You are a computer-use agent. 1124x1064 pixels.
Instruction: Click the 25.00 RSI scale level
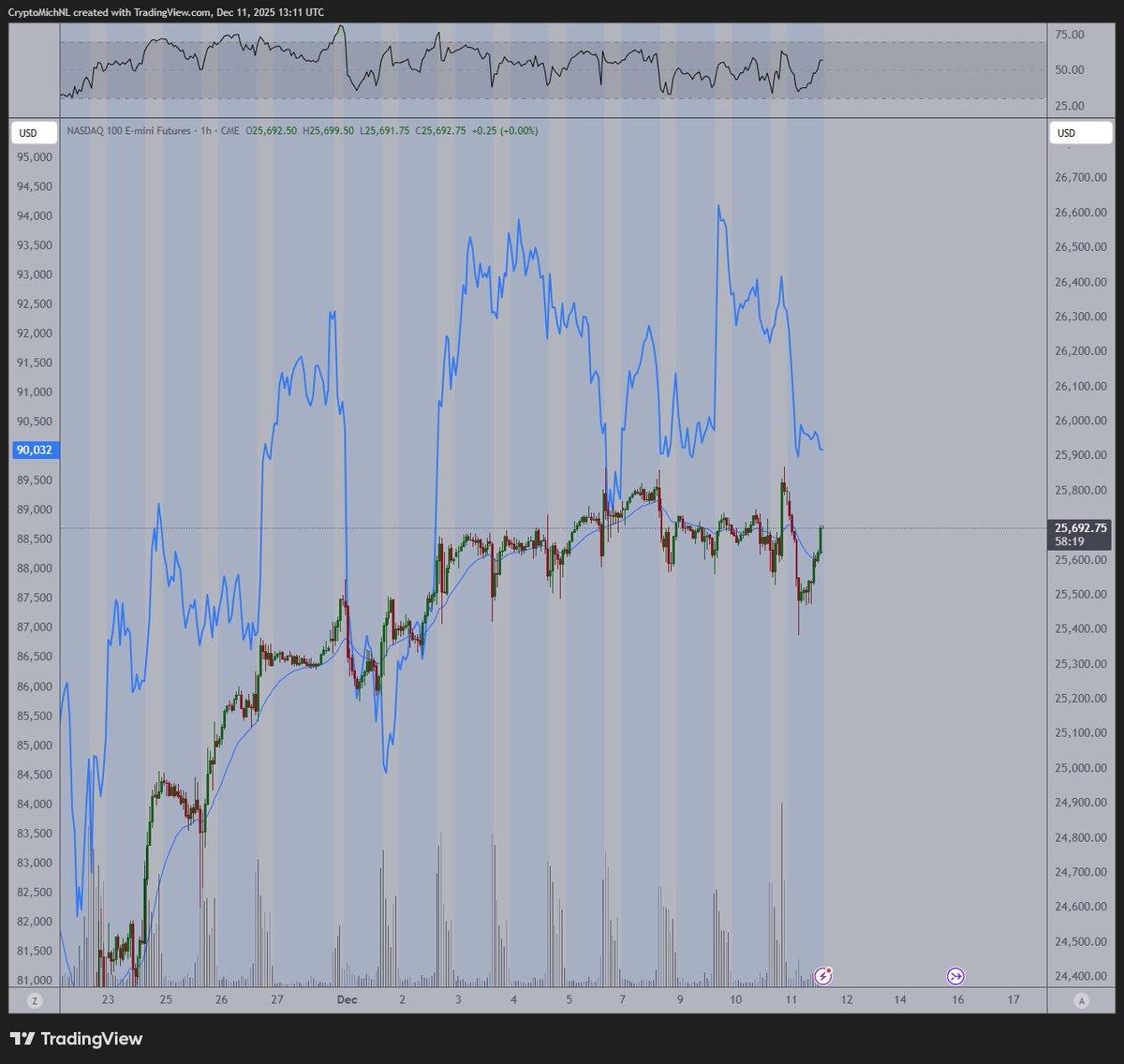click(1069, 106)
